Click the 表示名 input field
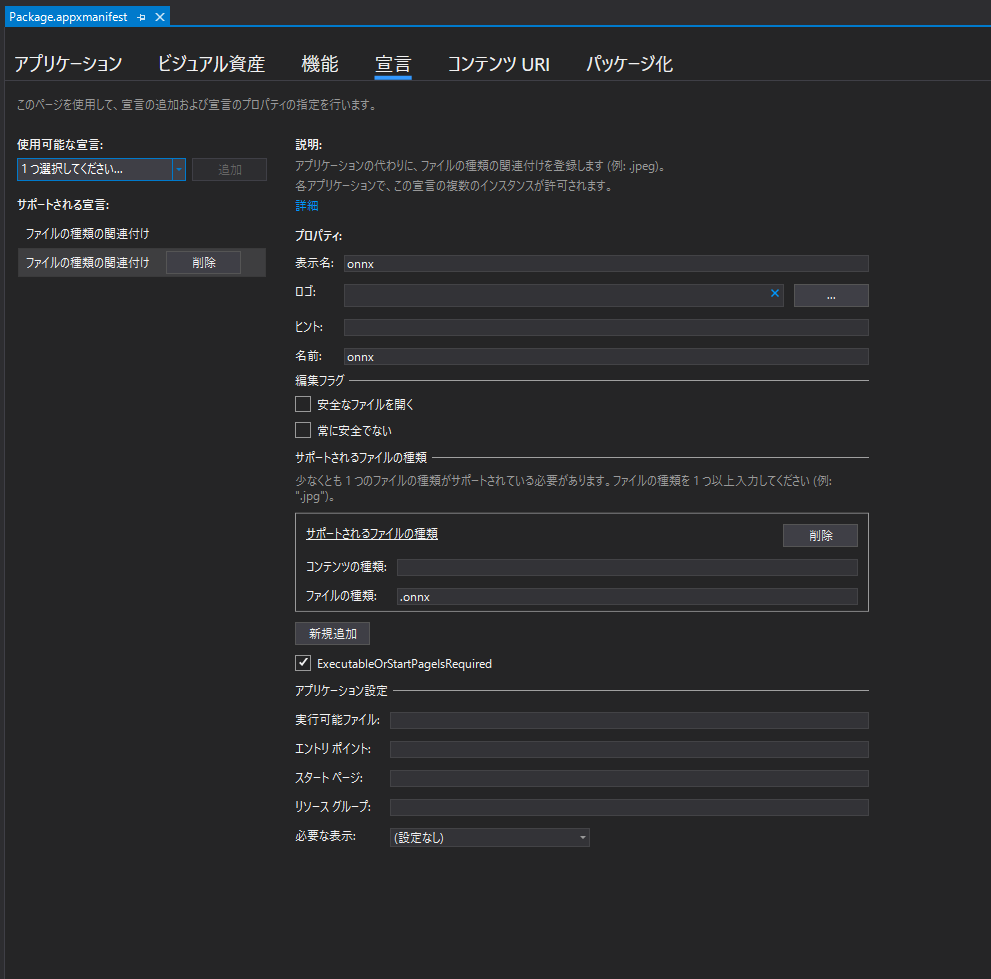Image resolution: width=991 pixels, height=979 pixels. pos(605,264)
